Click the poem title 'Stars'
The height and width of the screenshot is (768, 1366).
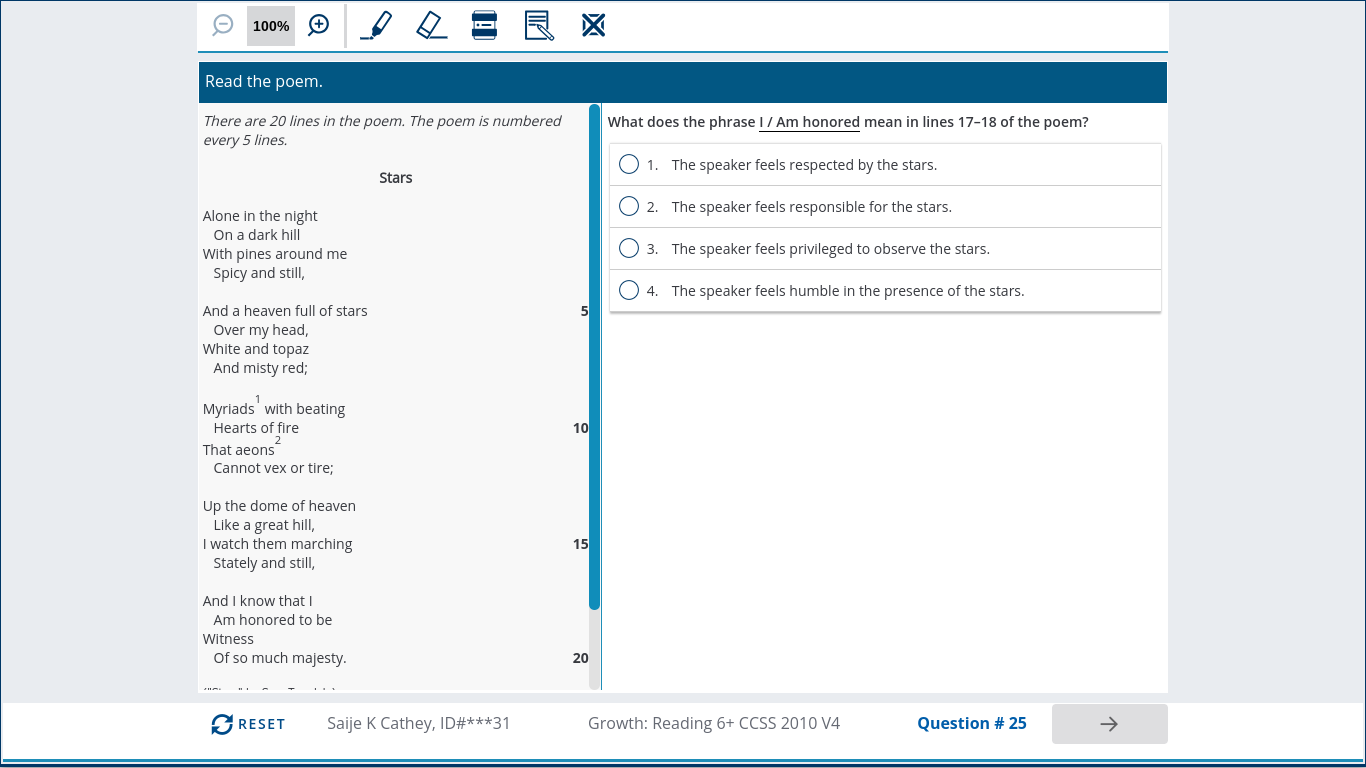pos(396,178)
